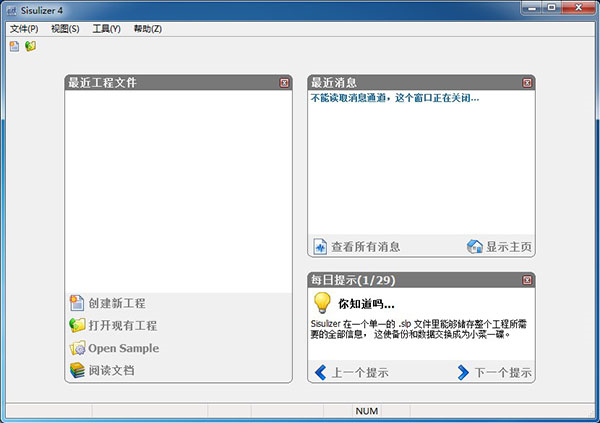Open the 视图(S) menu
The height and width of the screenshot is (423, 600).
[65, 29]
